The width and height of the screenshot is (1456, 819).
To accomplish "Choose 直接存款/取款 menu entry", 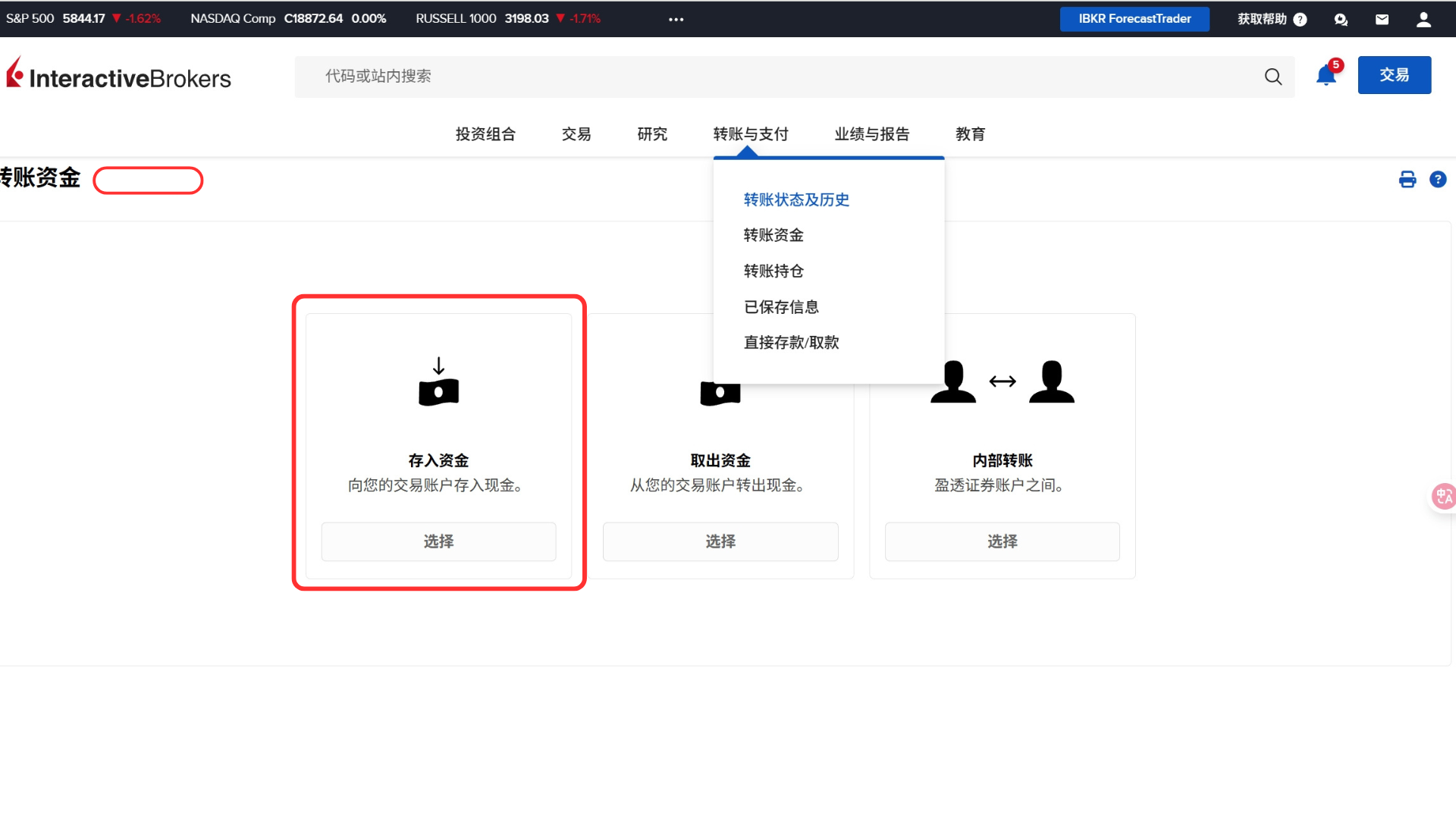I will pyautogui.click(x=791, y=342).
